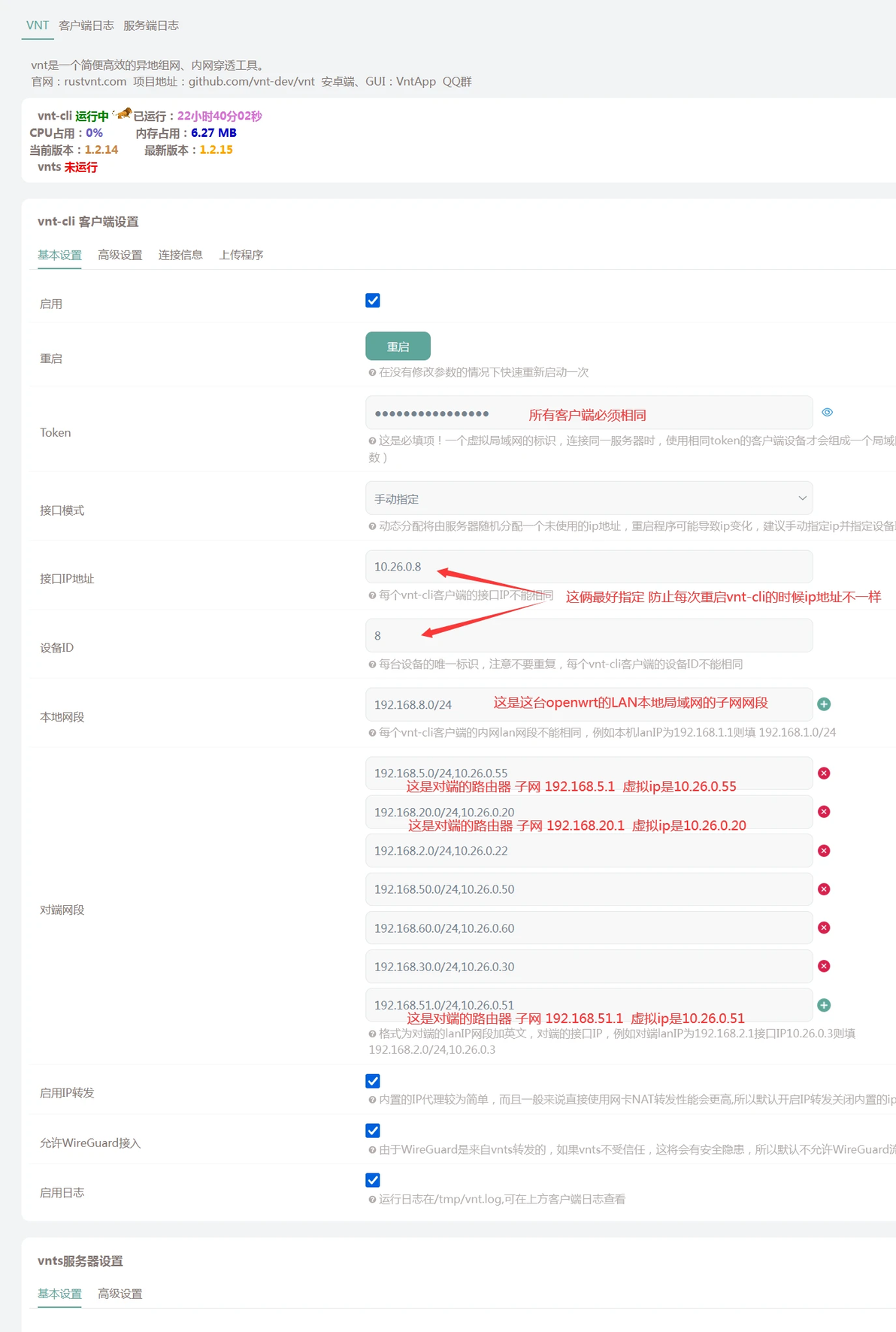Add local subnet row next to 192.168.8.0/24
896x1332 pixels.
[824, 704]
